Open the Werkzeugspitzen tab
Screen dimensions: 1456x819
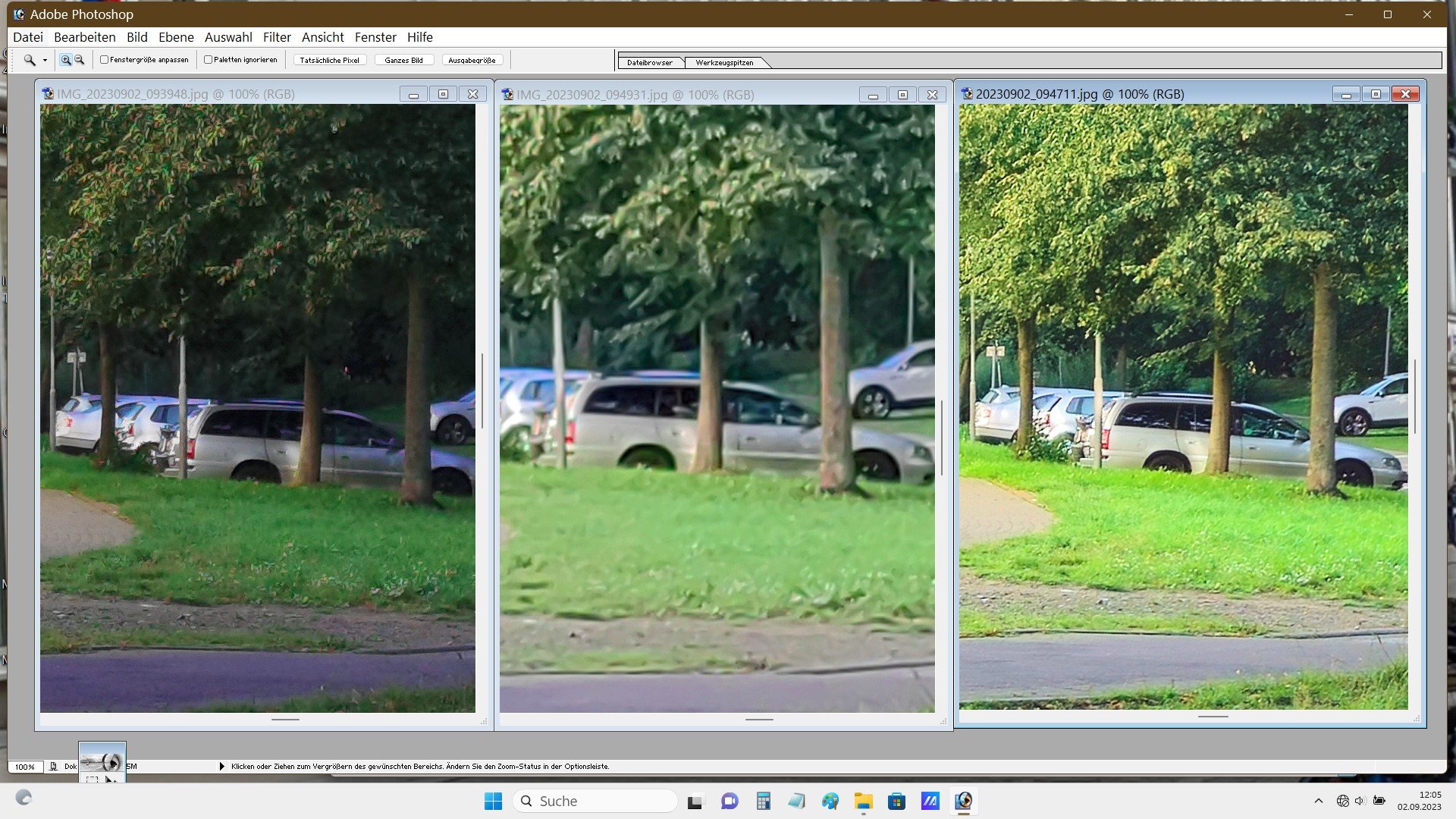point(724,63)
